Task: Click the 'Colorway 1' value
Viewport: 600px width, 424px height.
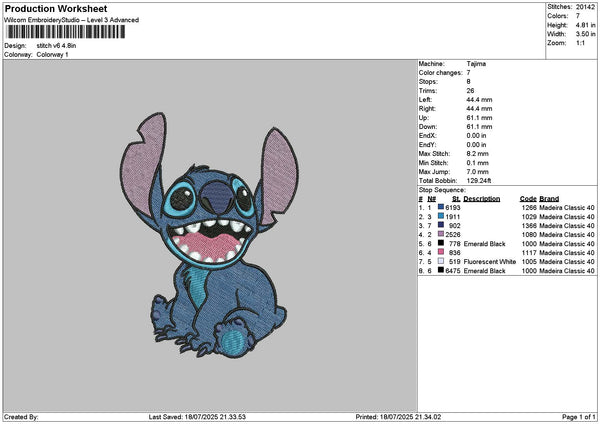Action: click(x=52, y=55)
